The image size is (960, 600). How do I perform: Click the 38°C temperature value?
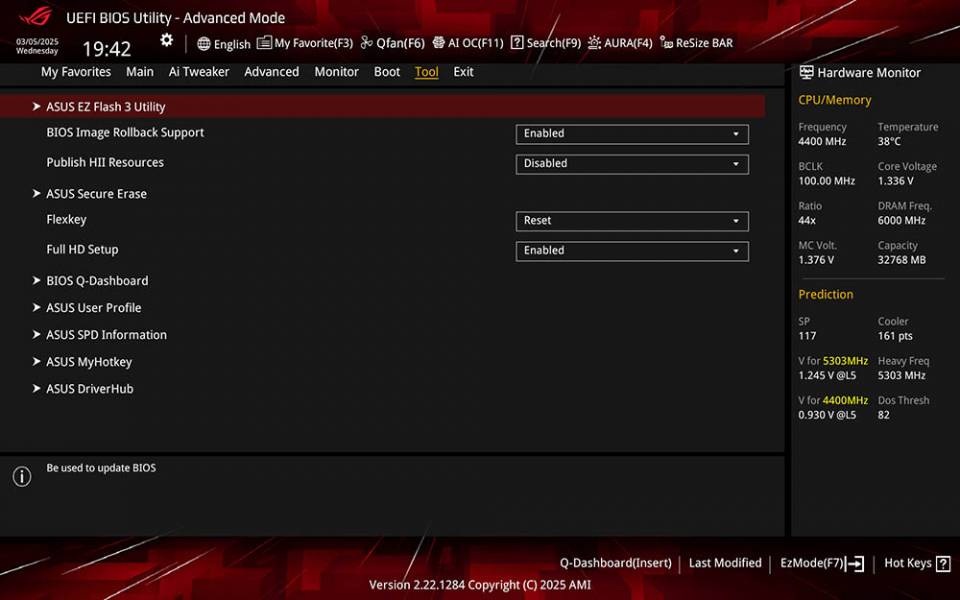click(x=889, y=141)
